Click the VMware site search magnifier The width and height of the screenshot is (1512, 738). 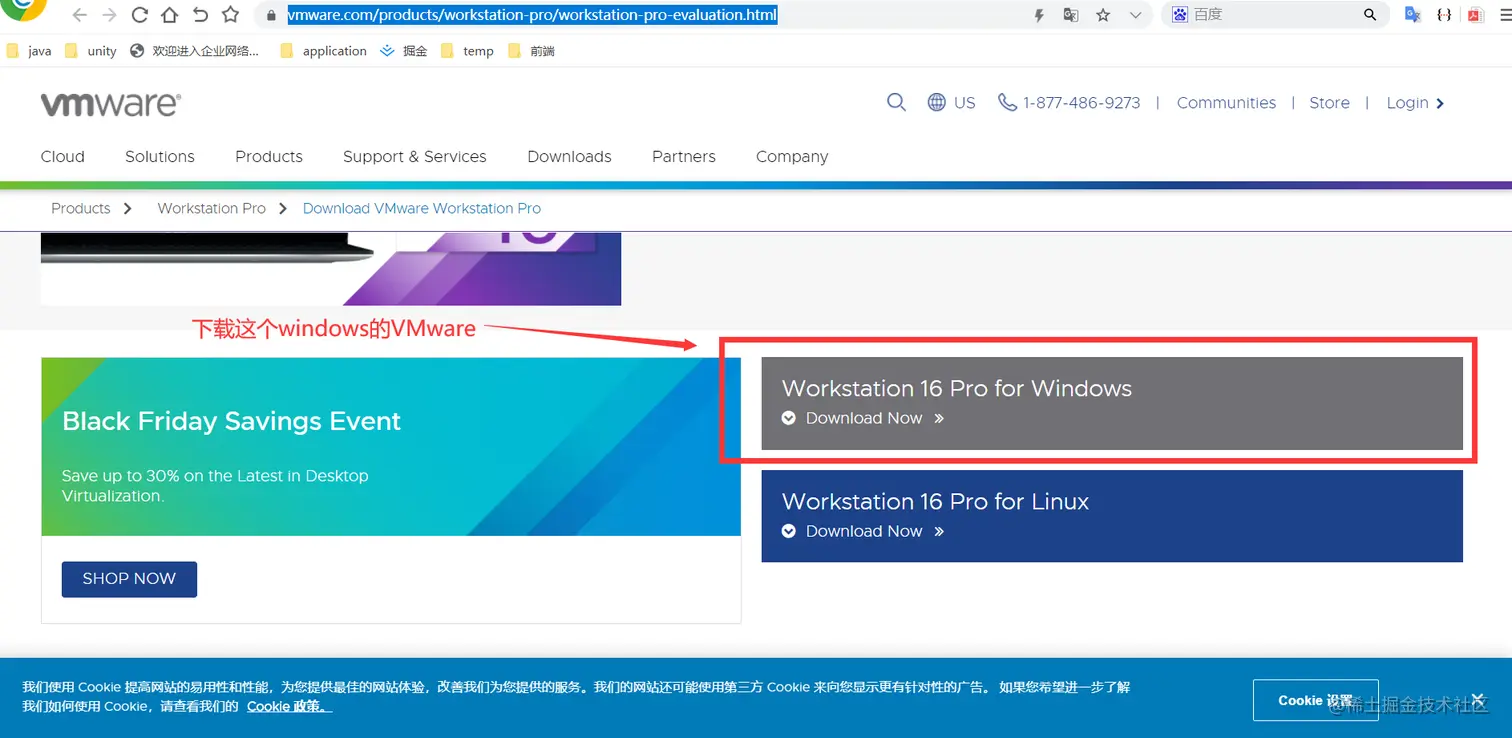(896, 102)
